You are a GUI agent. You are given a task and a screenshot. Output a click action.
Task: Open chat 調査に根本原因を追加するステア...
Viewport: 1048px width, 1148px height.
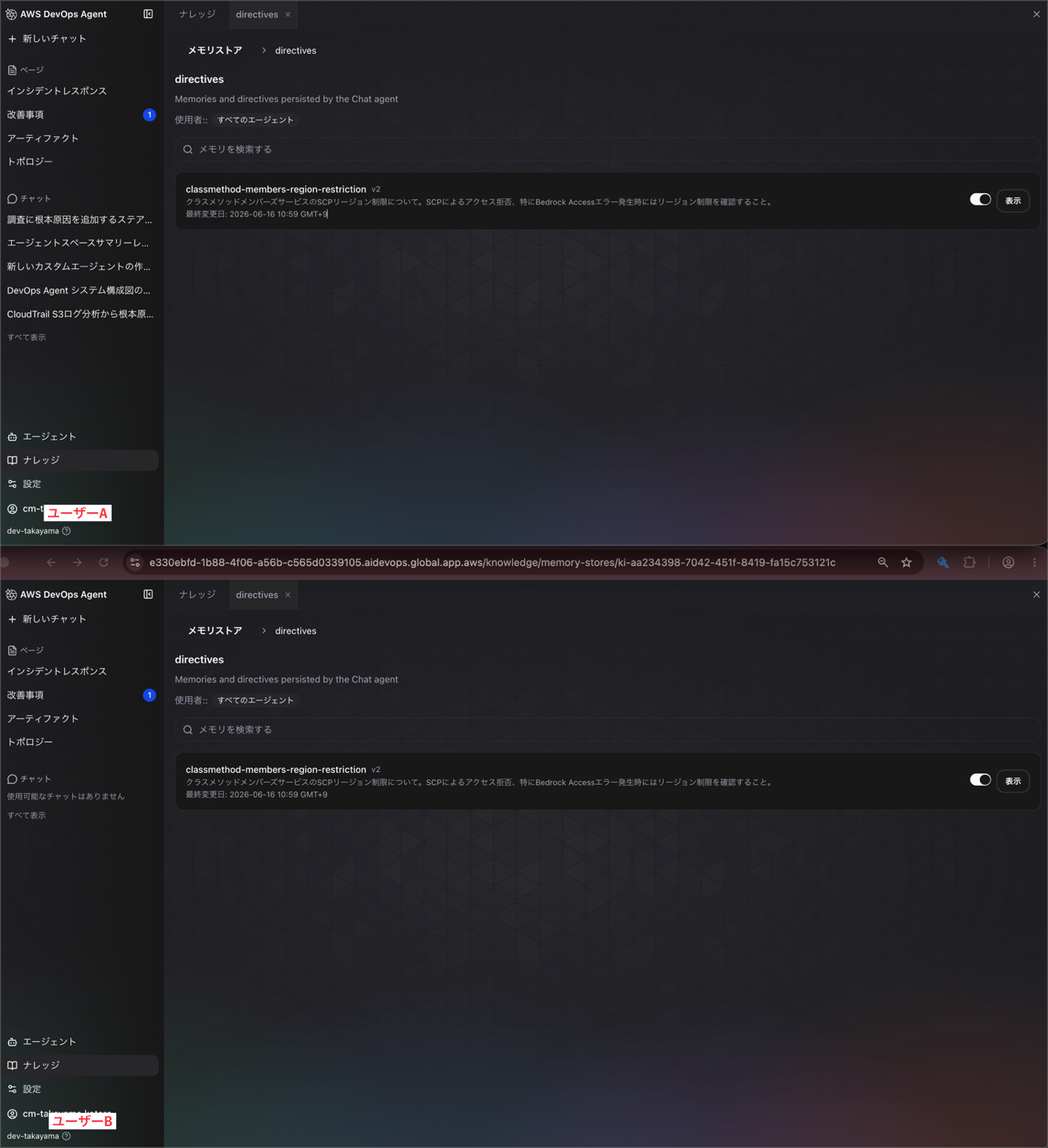79,219
